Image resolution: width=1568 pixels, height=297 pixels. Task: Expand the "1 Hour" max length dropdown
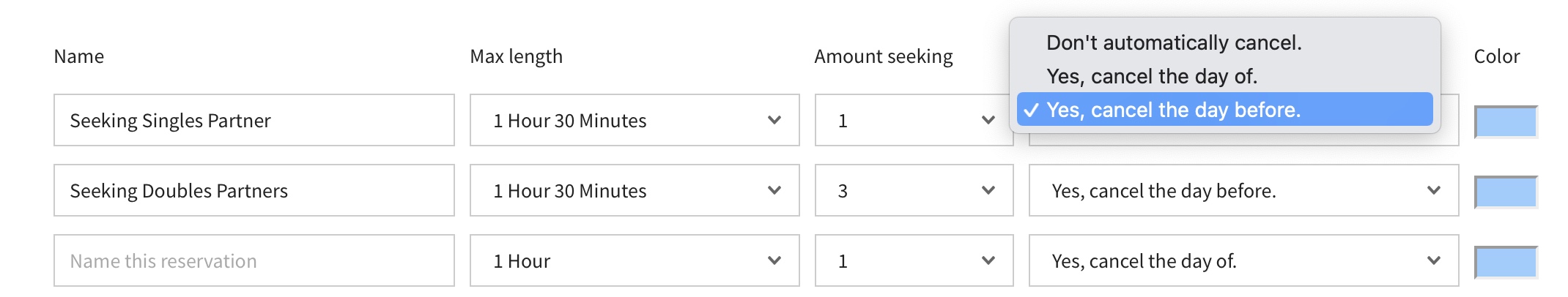click(634, 261)
